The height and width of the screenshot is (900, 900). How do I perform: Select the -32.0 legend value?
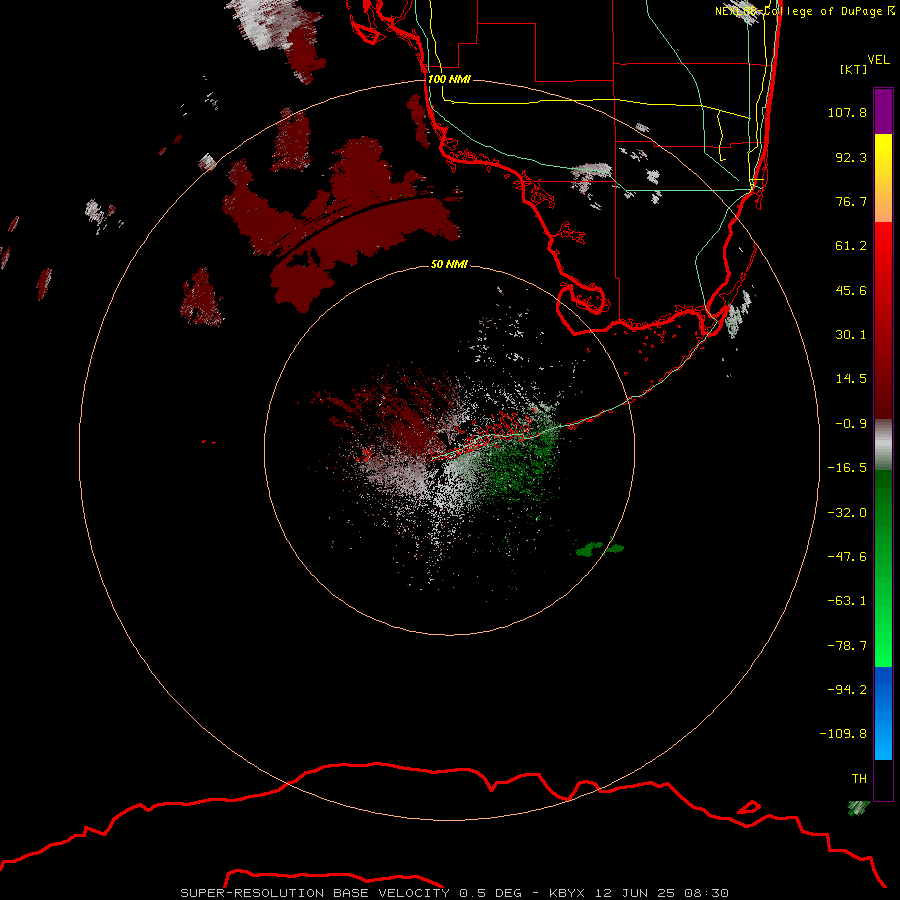[847, 513]
